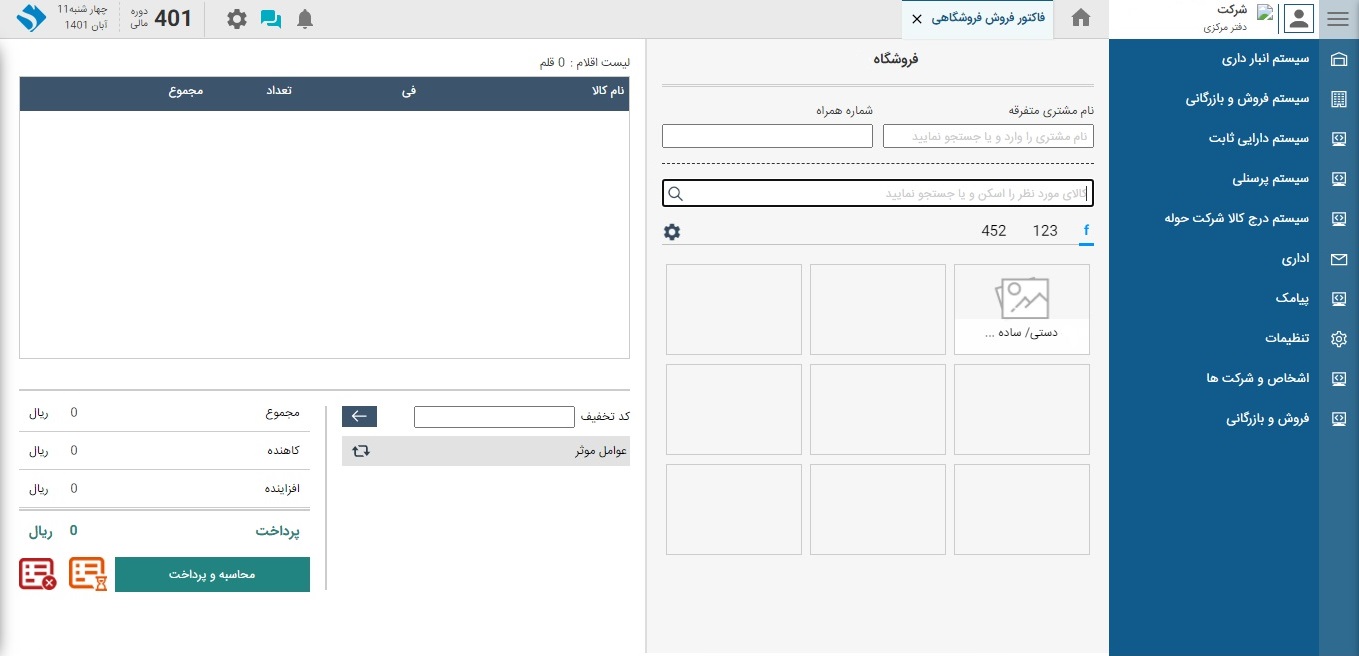Click the orange pending invoice icon
This screenshot has width=1359, height=656.
click(87, 574)
